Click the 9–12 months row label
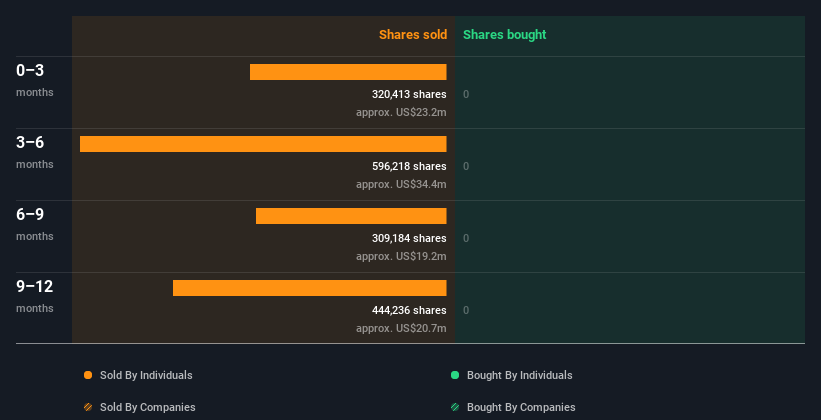 [35, 296]
